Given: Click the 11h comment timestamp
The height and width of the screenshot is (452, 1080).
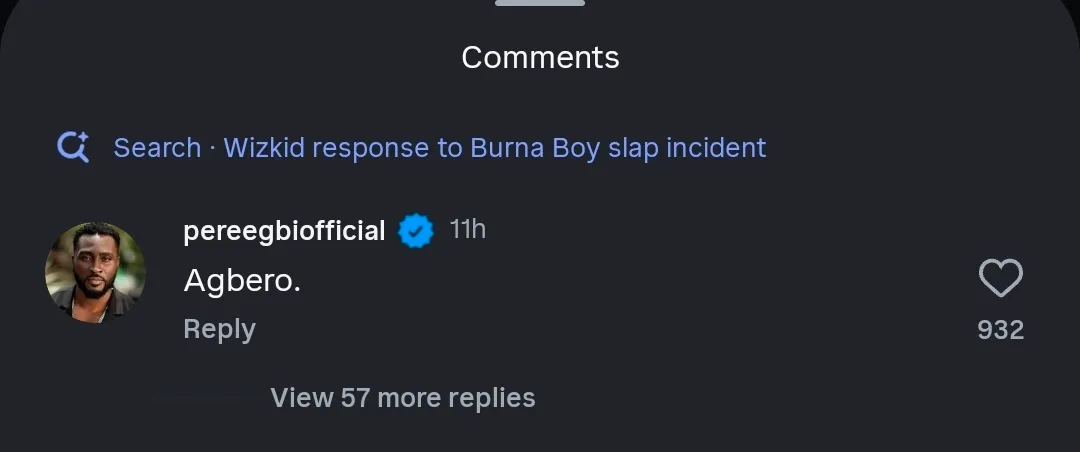Looking at the screenshot, I should (467, 230).
